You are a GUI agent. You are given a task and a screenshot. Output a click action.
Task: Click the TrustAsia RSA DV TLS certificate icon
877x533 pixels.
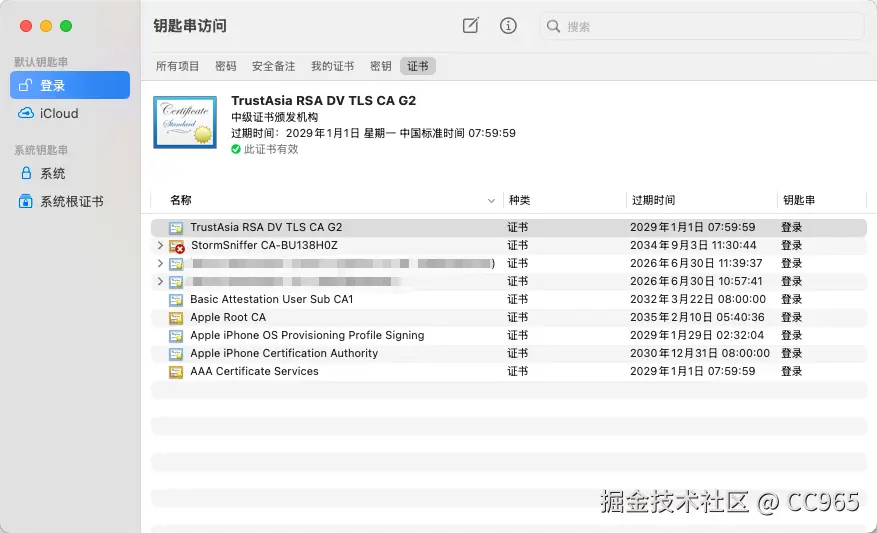(x=176, y=228)
